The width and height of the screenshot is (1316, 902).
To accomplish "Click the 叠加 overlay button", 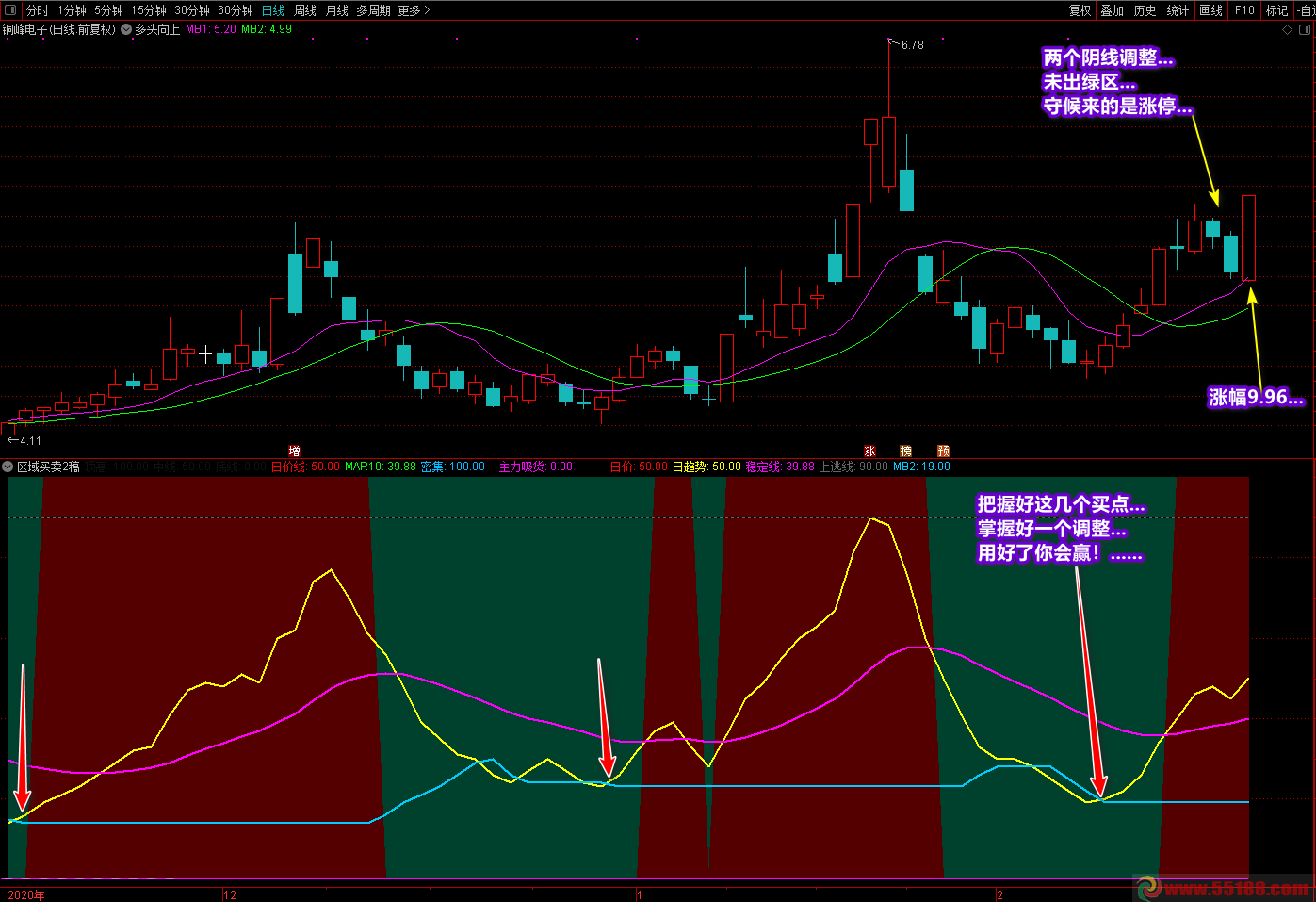I will point(1113,10).
